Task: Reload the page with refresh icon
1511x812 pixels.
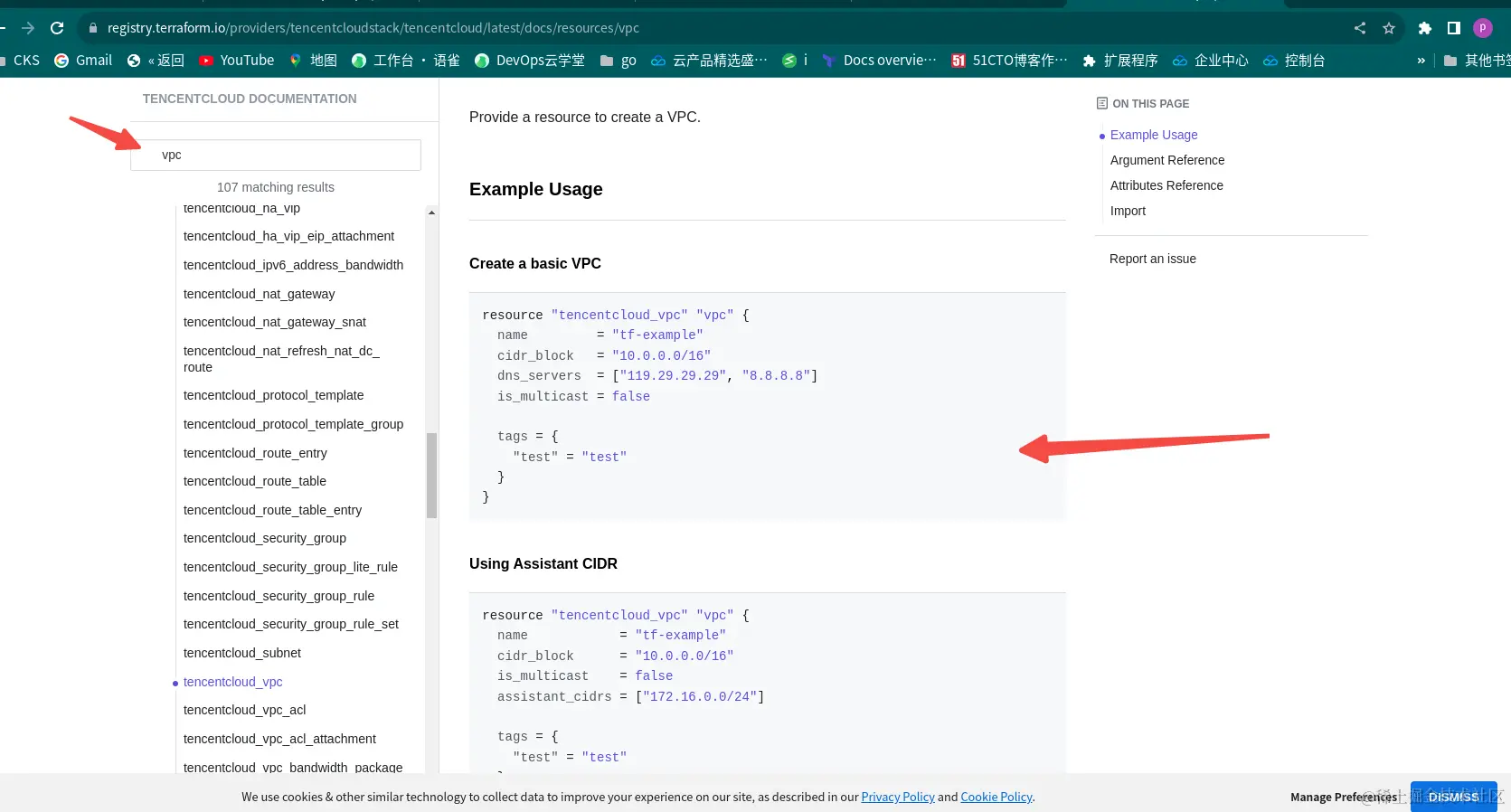Action: (x=57, y=28)
